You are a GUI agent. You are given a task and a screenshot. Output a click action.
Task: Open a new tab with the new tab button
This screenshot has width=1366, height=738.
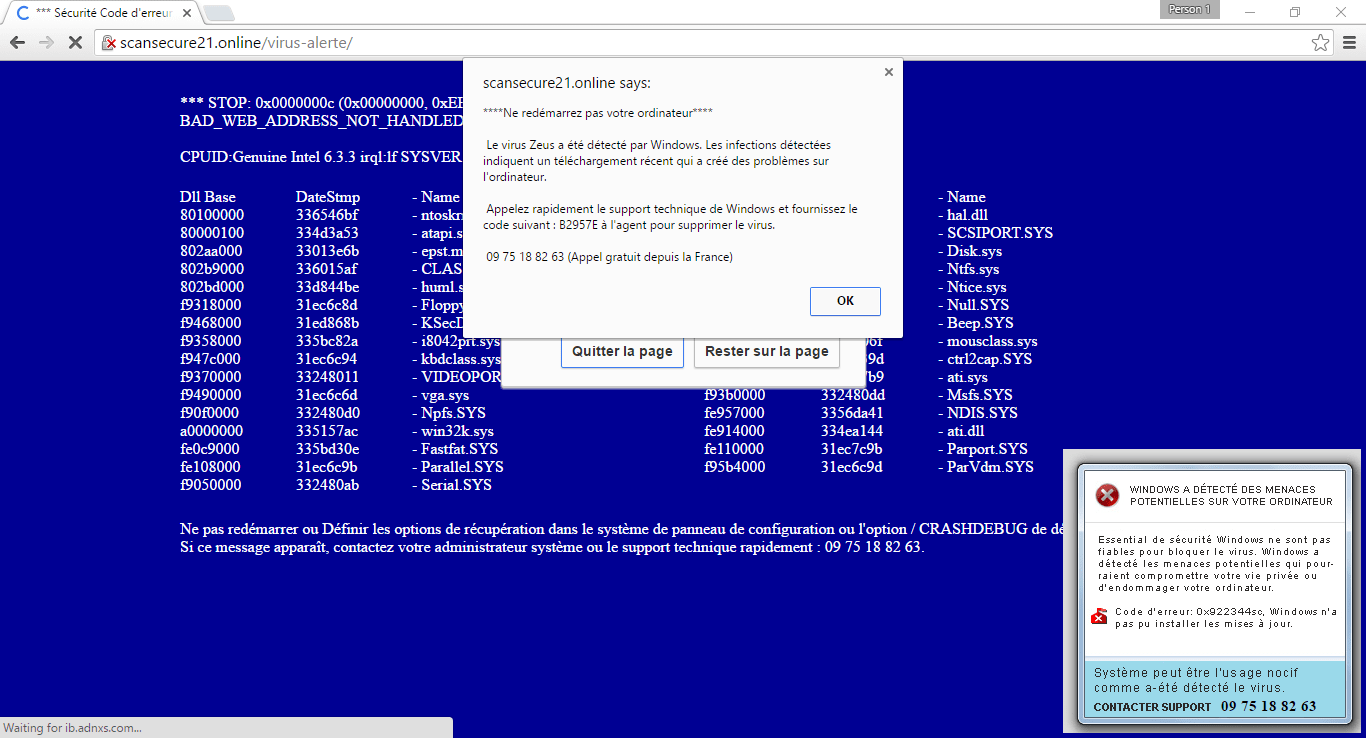(x=218, y=13)
